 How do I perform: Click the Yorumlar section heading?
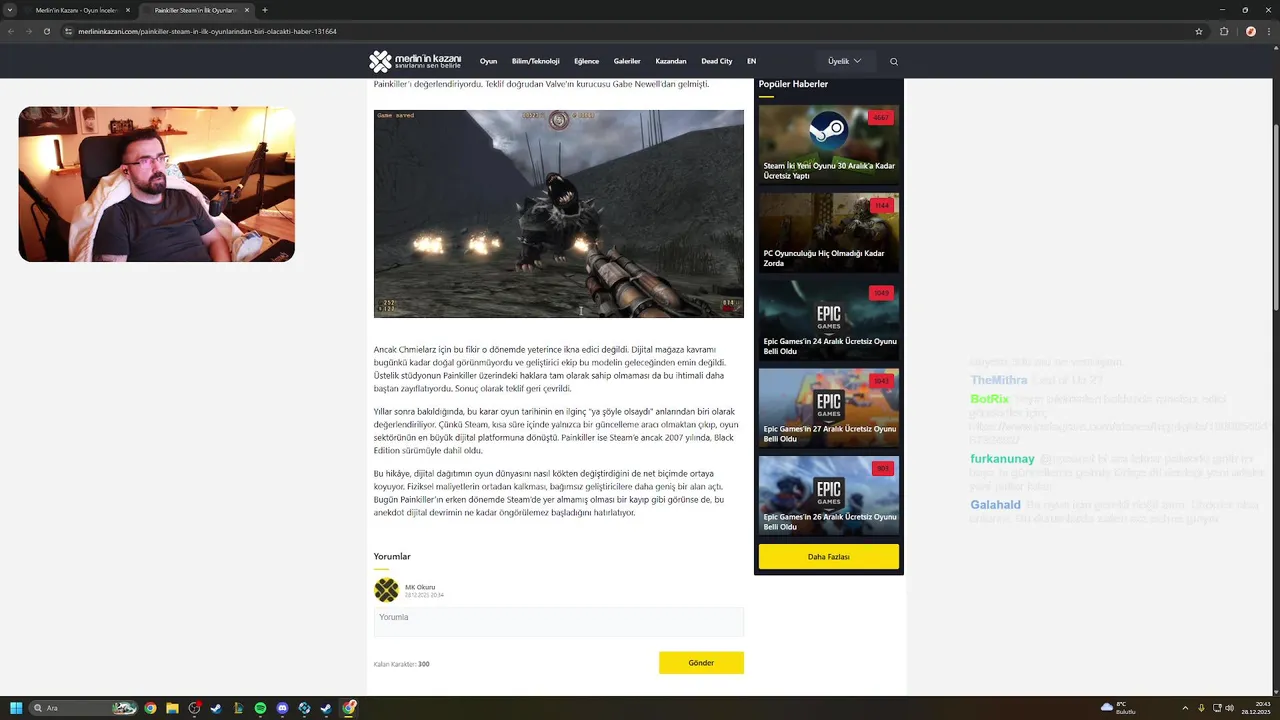392,556
